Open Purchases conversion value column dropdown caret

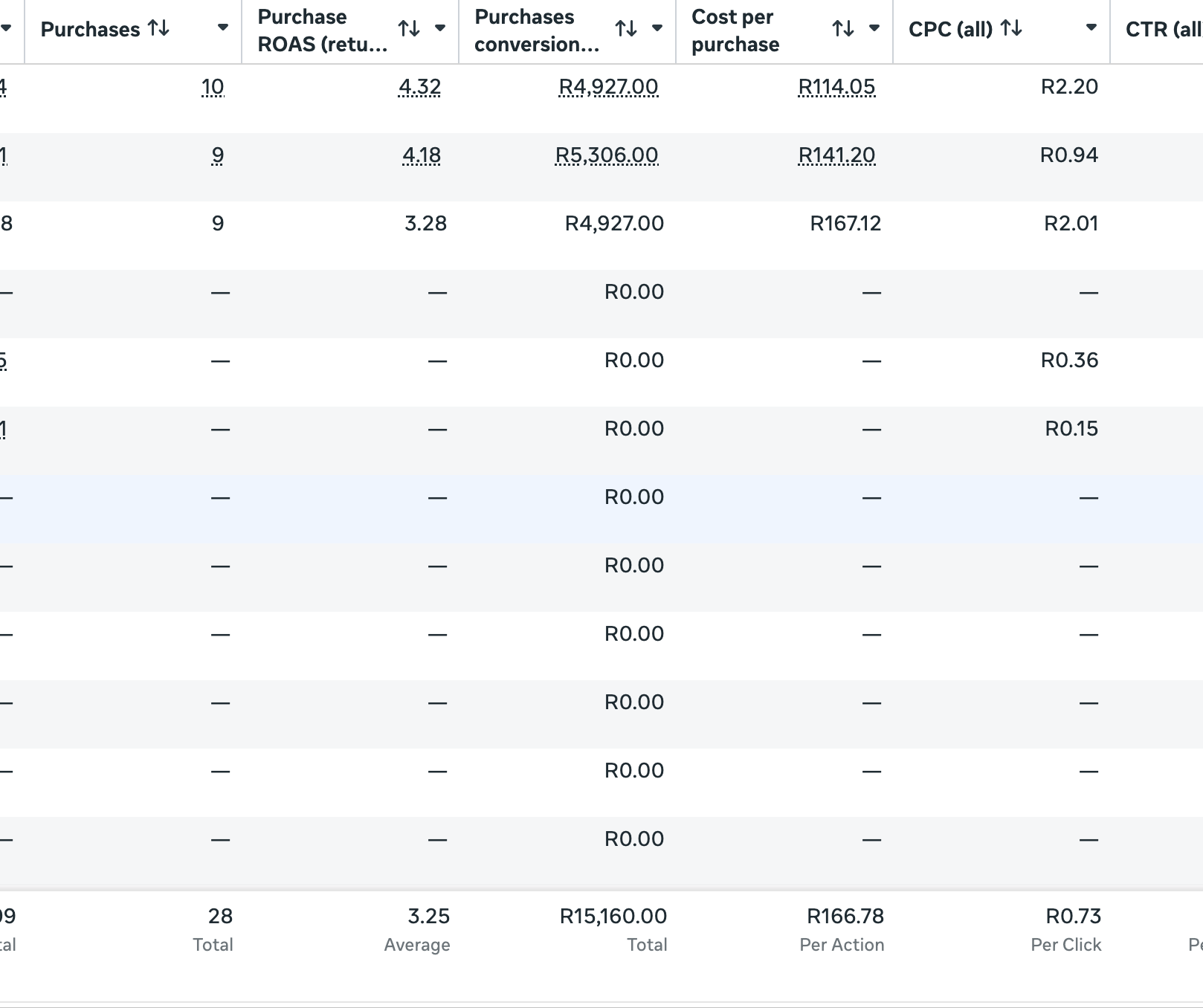pyautogui.click(x=657, y=28)
